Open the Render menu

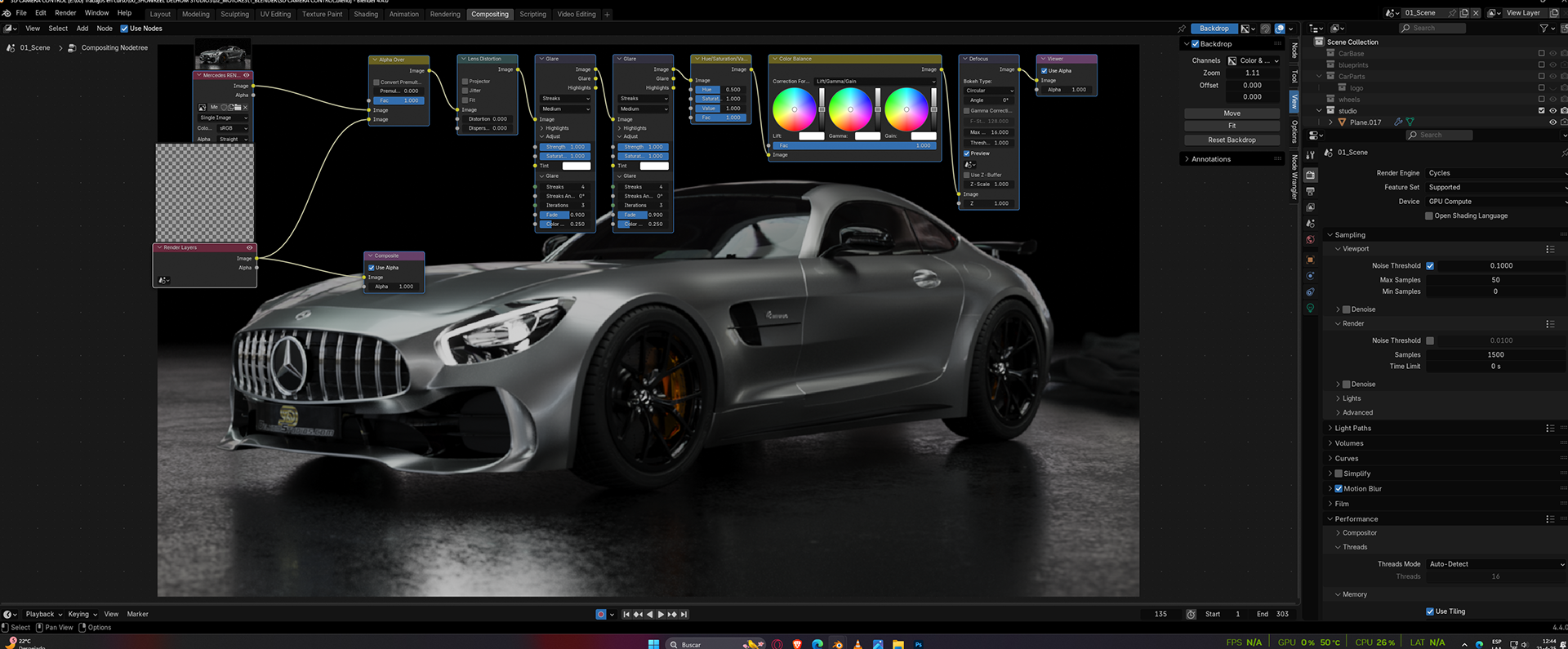pos(65,13)
